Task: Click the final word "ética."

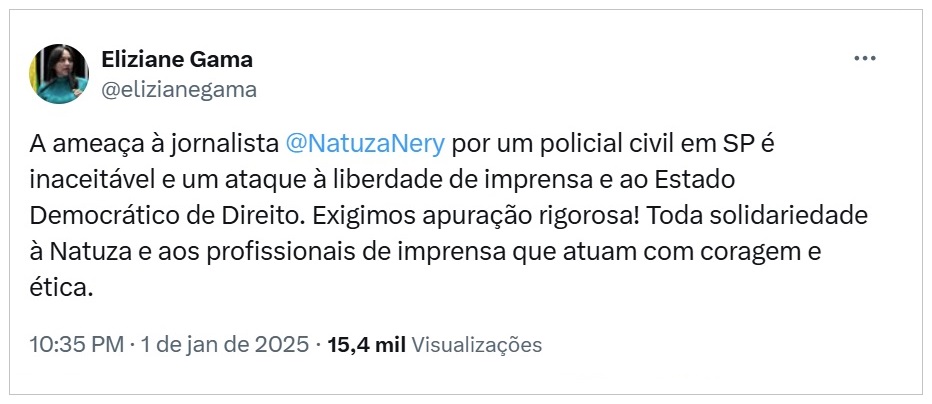Action: coord(62,289)
